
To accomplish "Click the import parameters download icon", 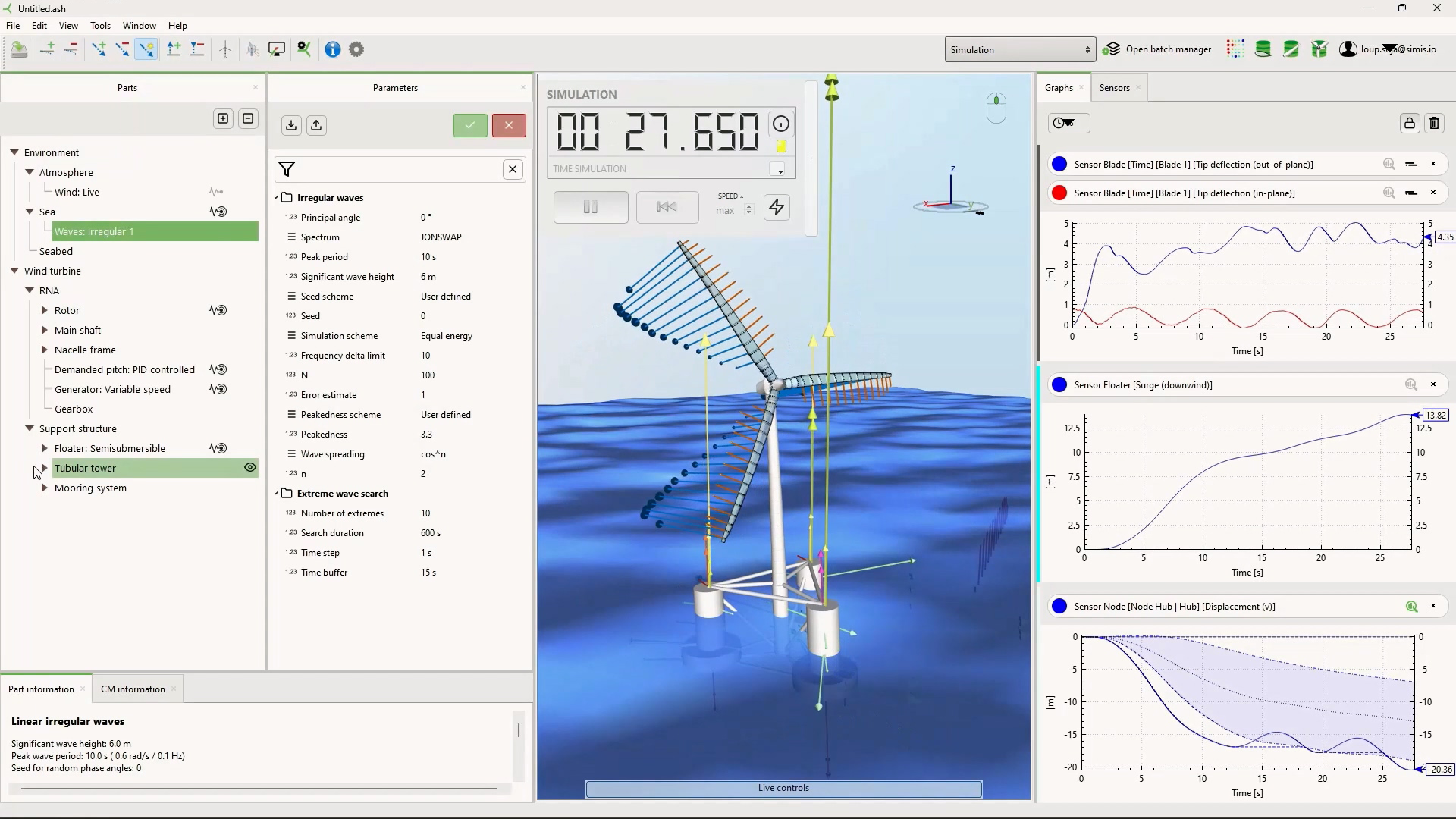I will (291, 126).
